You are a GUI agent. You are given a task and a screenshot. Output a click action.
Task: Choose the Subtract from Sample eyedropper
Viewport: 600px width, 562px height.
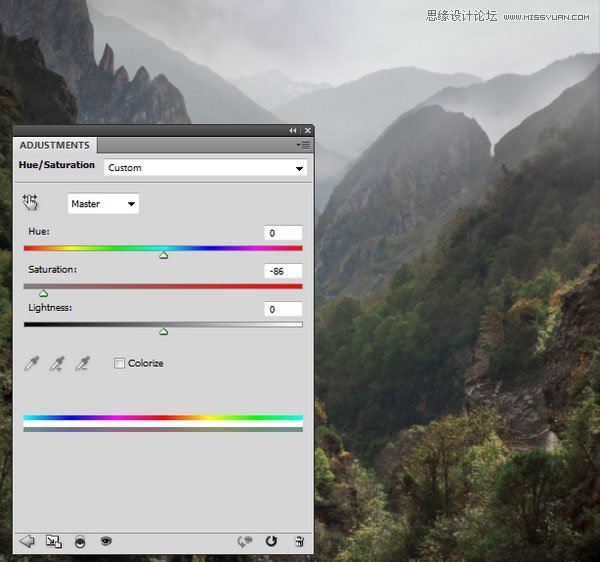82,363
